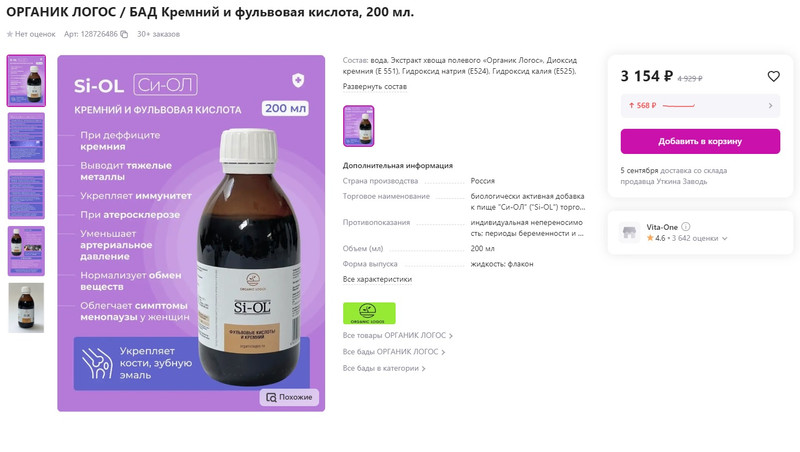Image resolution: width=800 pixels, height=452 pixels.
Task: Add product to favorites with heart icon
Action: point(773,77)
